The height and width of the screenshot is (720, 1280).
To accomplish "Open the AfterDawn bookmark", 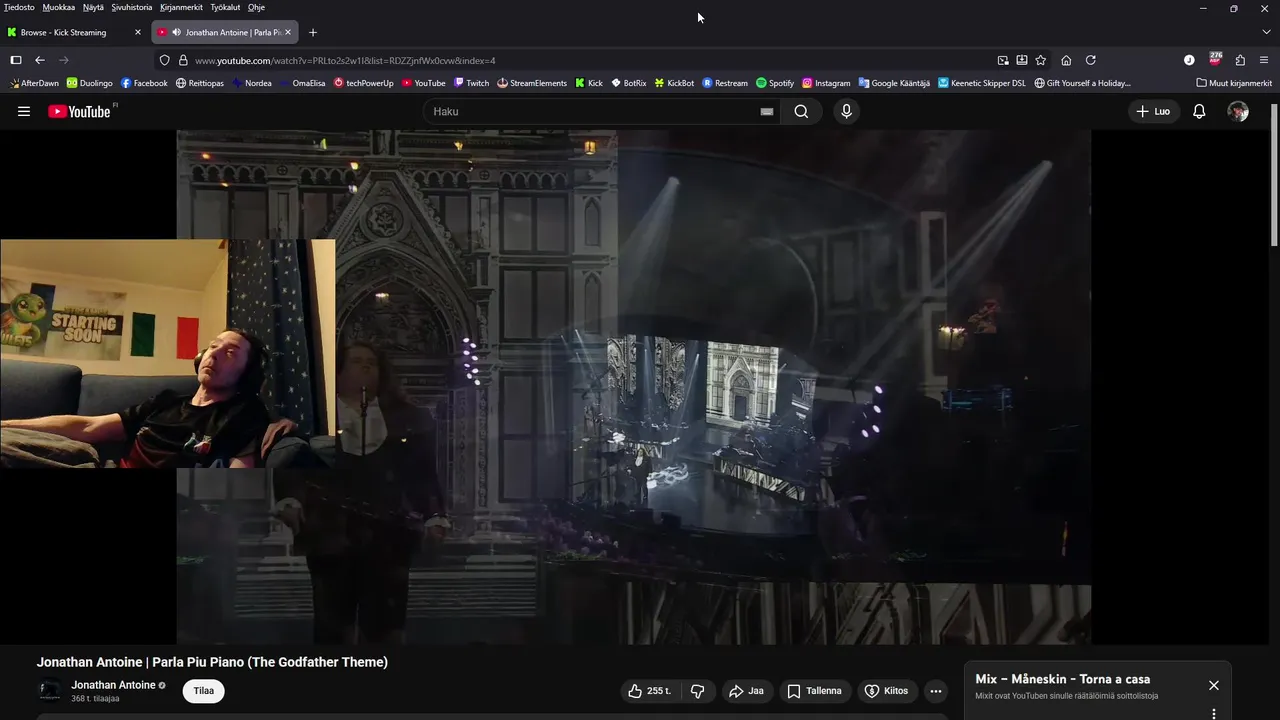I will pyautogui.click(x=33, y=83).
